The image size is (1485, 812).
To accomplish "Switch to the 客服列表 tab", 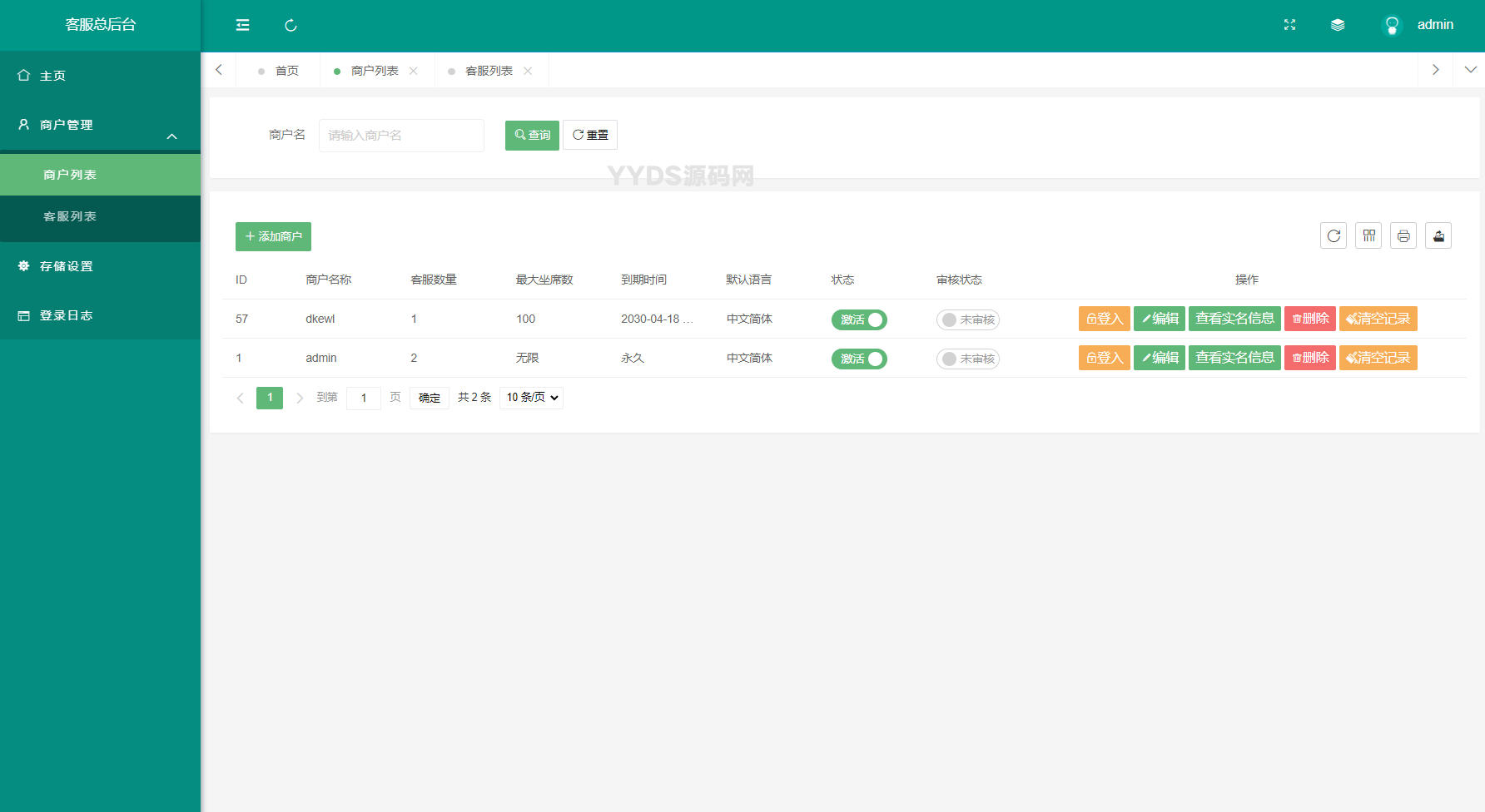I will [488, 71].
